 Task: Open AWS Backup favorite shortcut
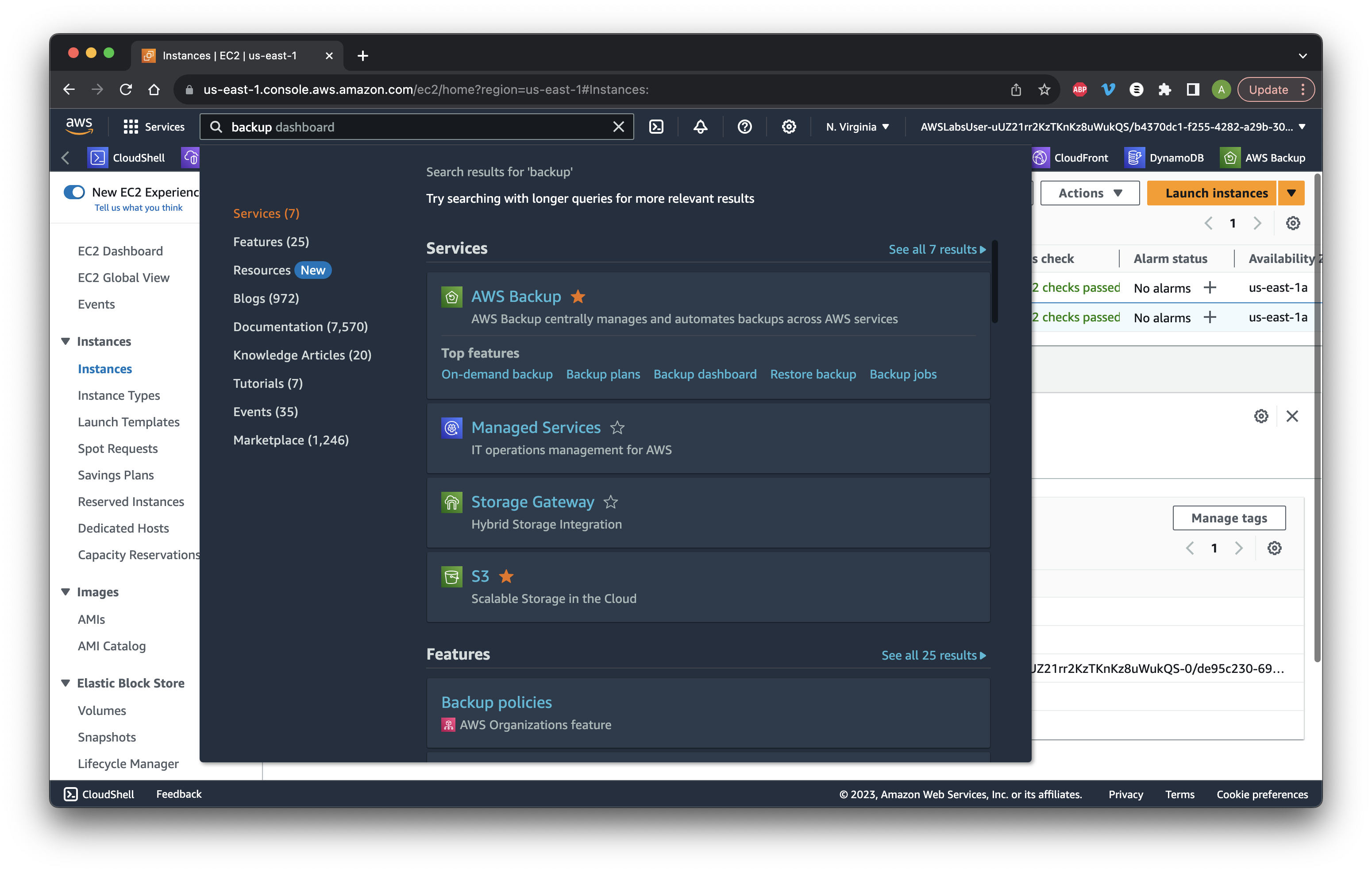(1263, 158)
